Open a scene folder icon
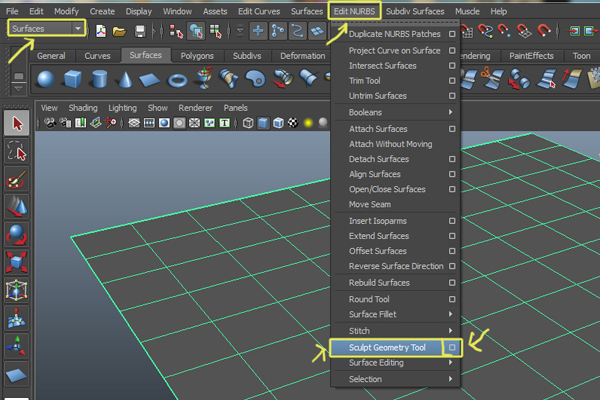600x400 pixels. (119, 31)
